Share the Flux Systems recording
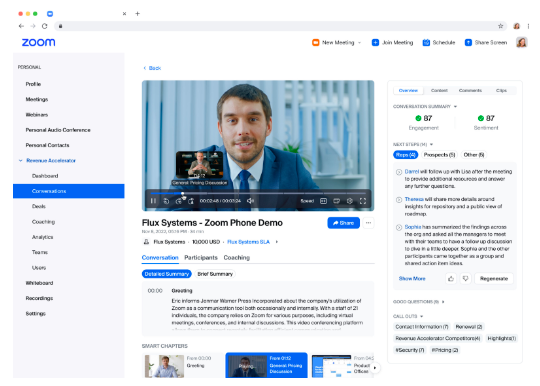Image resolution: width=540 pixels, height=386 pixels. (x=343, y=223)
